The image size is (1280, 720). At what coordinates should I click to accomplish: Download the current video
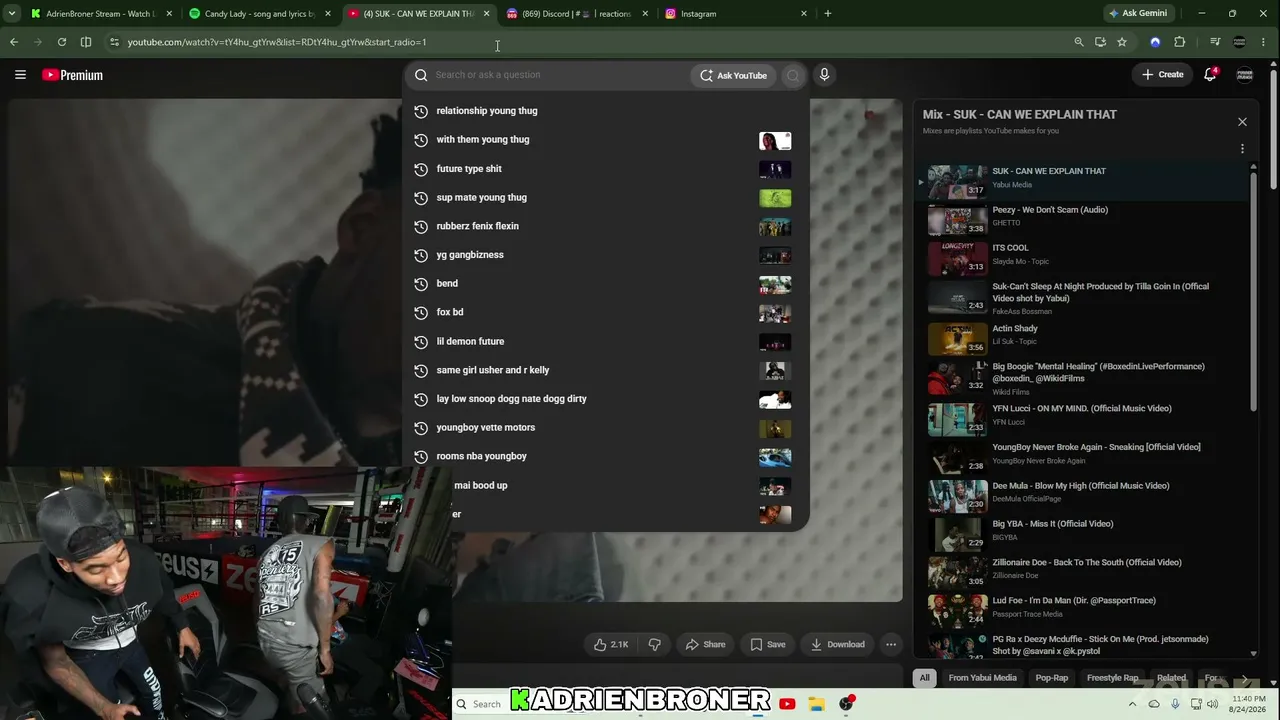[838, 645]
